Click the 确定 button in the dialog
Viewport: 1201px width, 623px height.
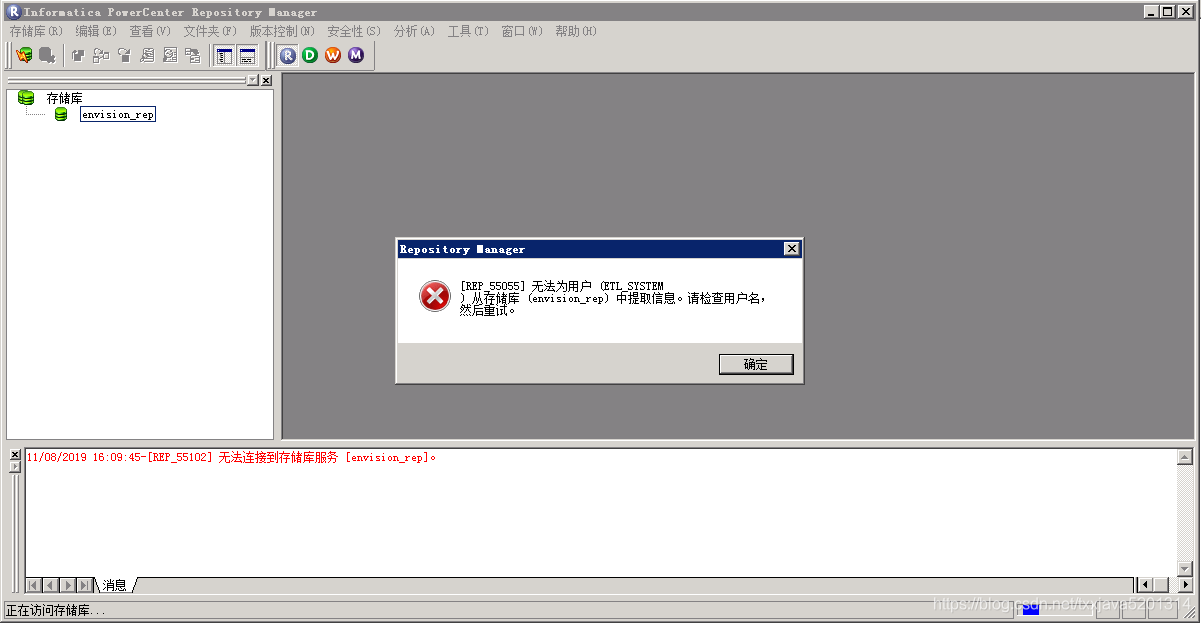point(756,364)
